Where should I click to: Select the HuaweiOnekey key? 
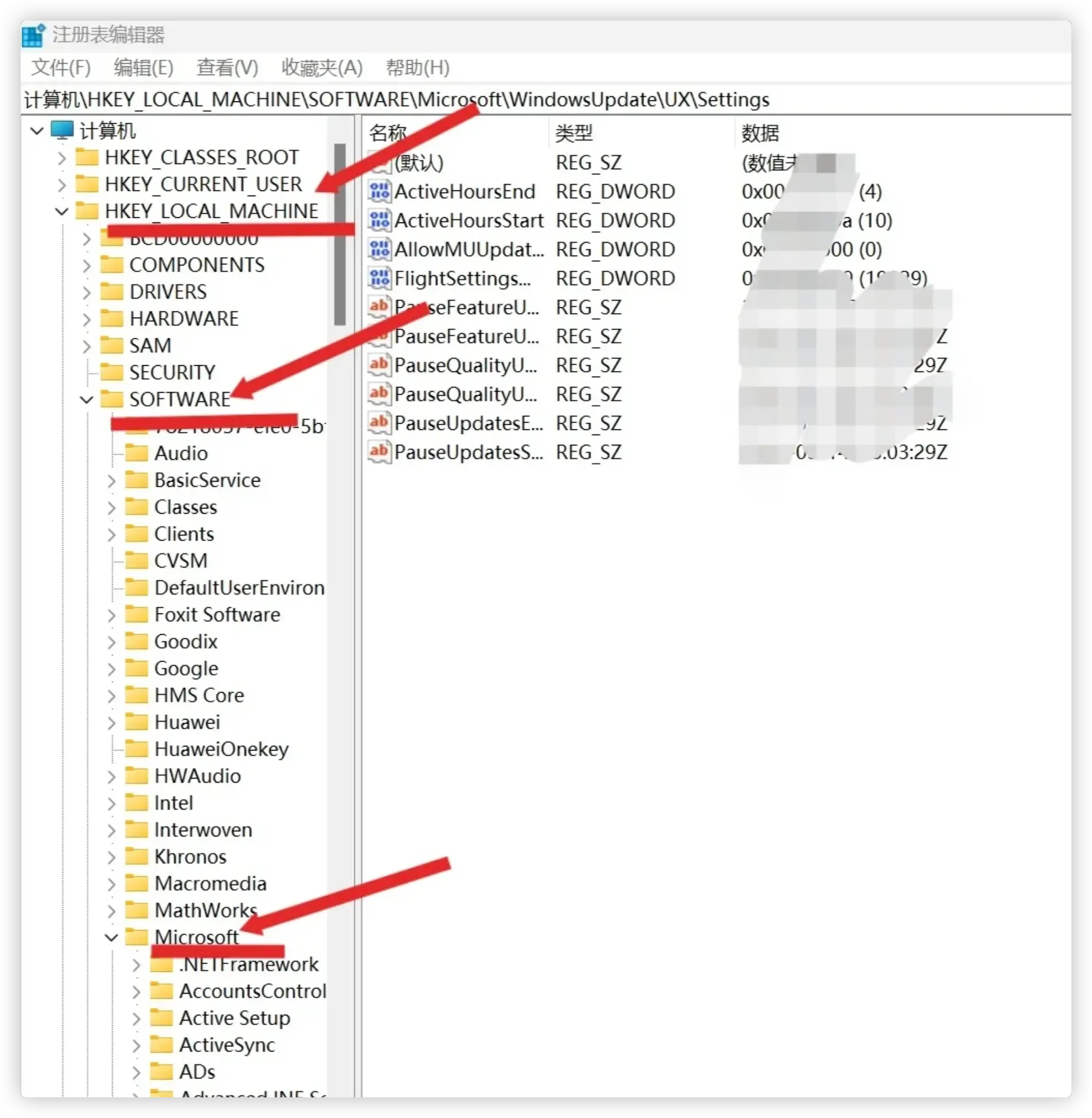[x=221, y=749]
